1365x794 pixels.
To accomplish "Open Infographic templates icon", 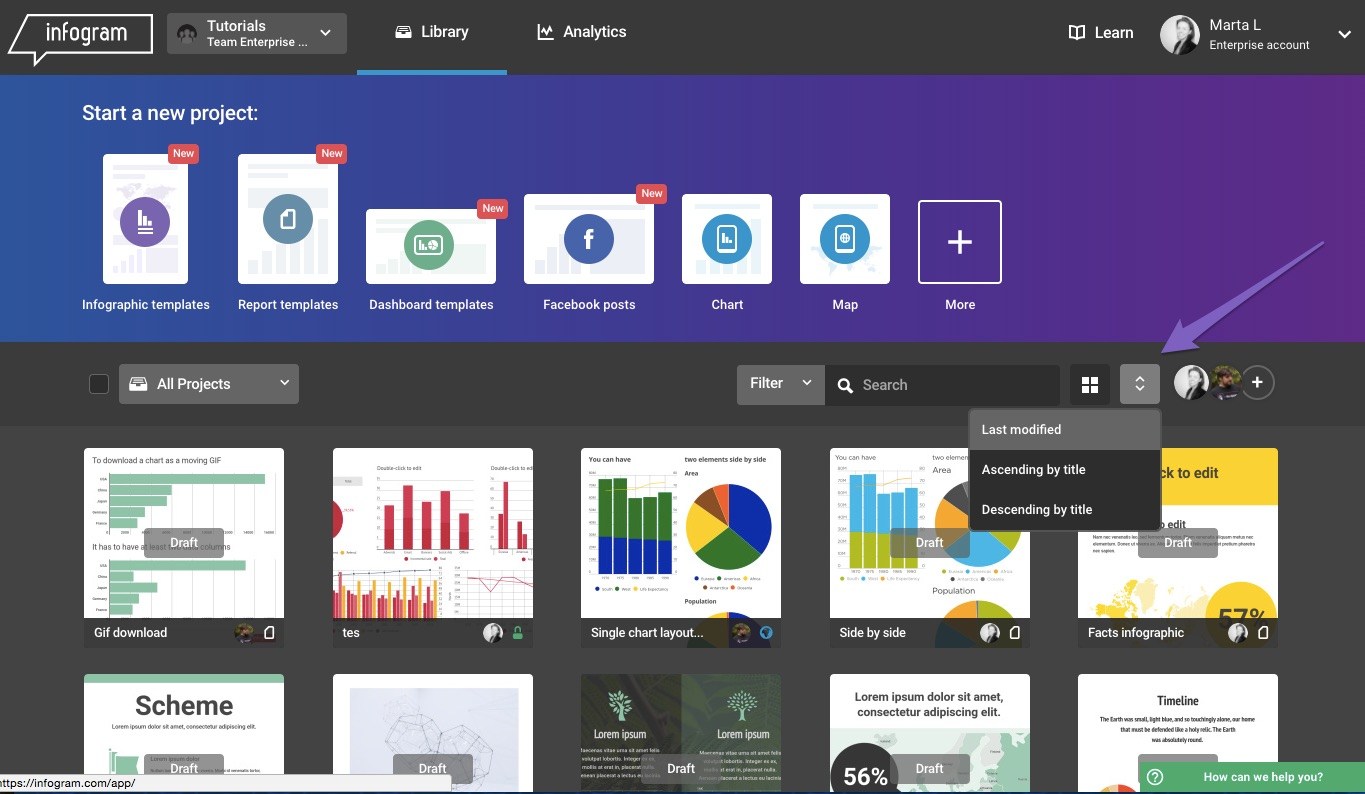I will coord(145,222).
